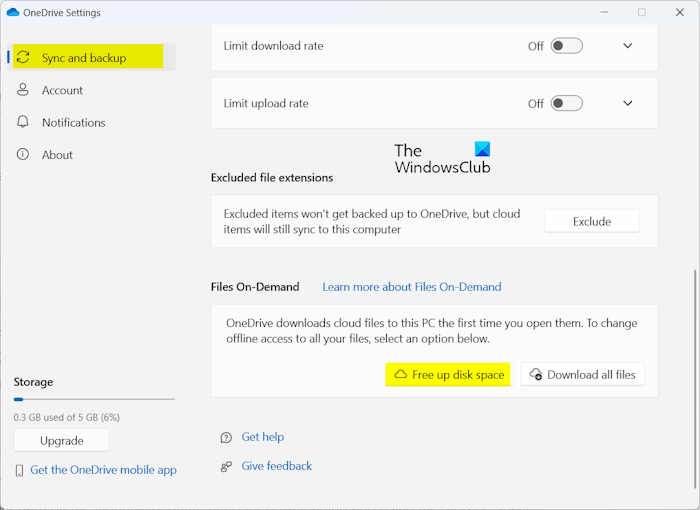Toggle the Limit download rate switch
This screenshot has height=510, width=700.
566,46
